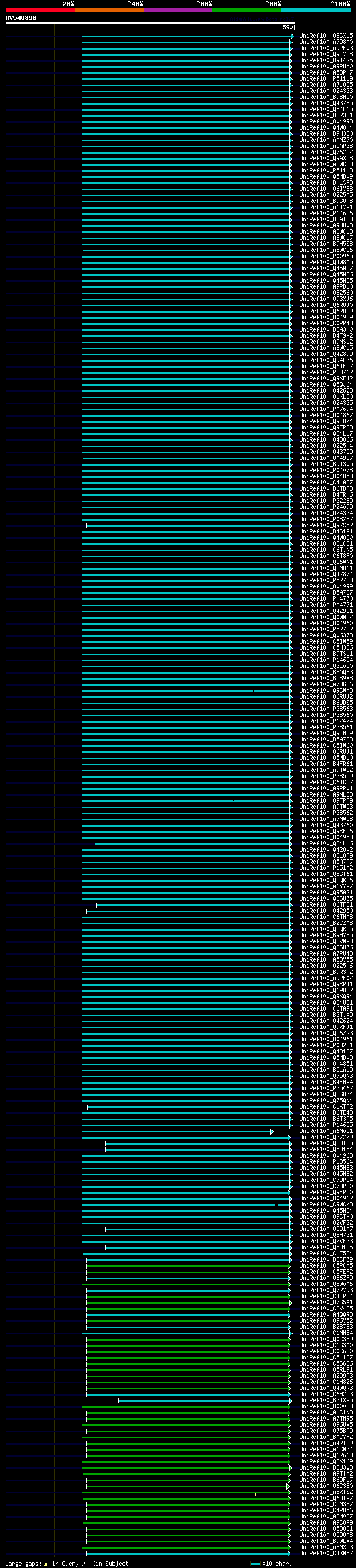The height and width of the screenshot is (1568, 356).
Task: Select UniRef100_Q6IVB8 in the hit list
Action: coord(325,189)
